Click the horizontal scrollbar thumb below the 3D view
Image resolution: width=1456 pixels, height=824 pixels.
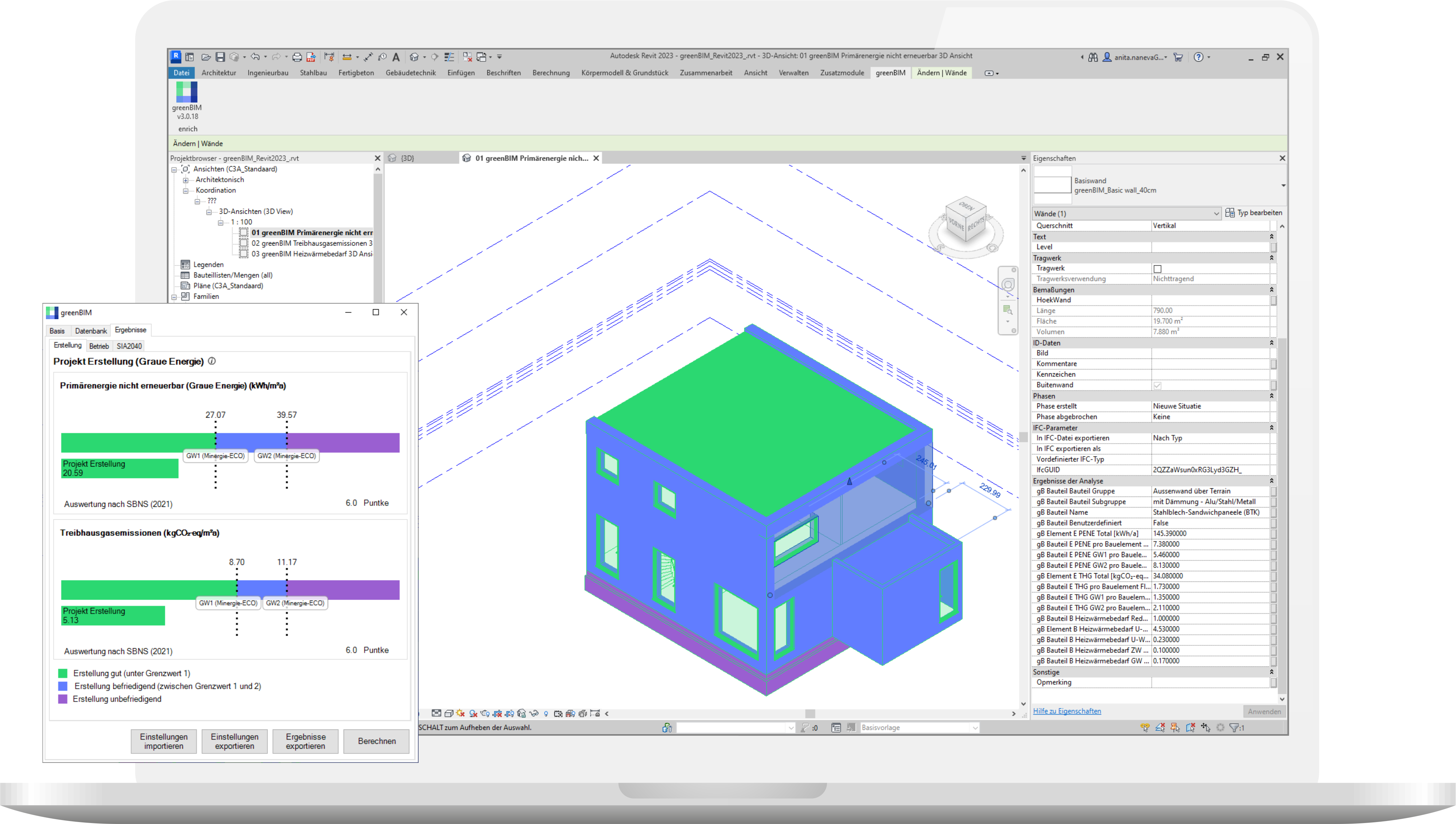[810, 714]
